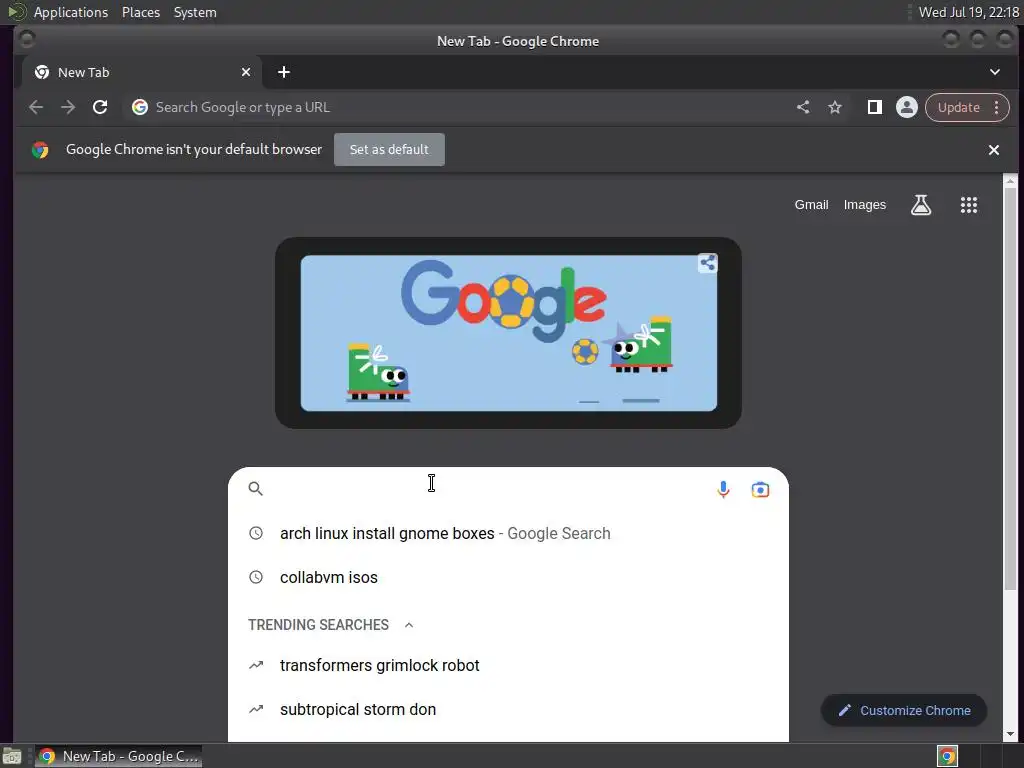Select trending search subtropical storm don

508,709
